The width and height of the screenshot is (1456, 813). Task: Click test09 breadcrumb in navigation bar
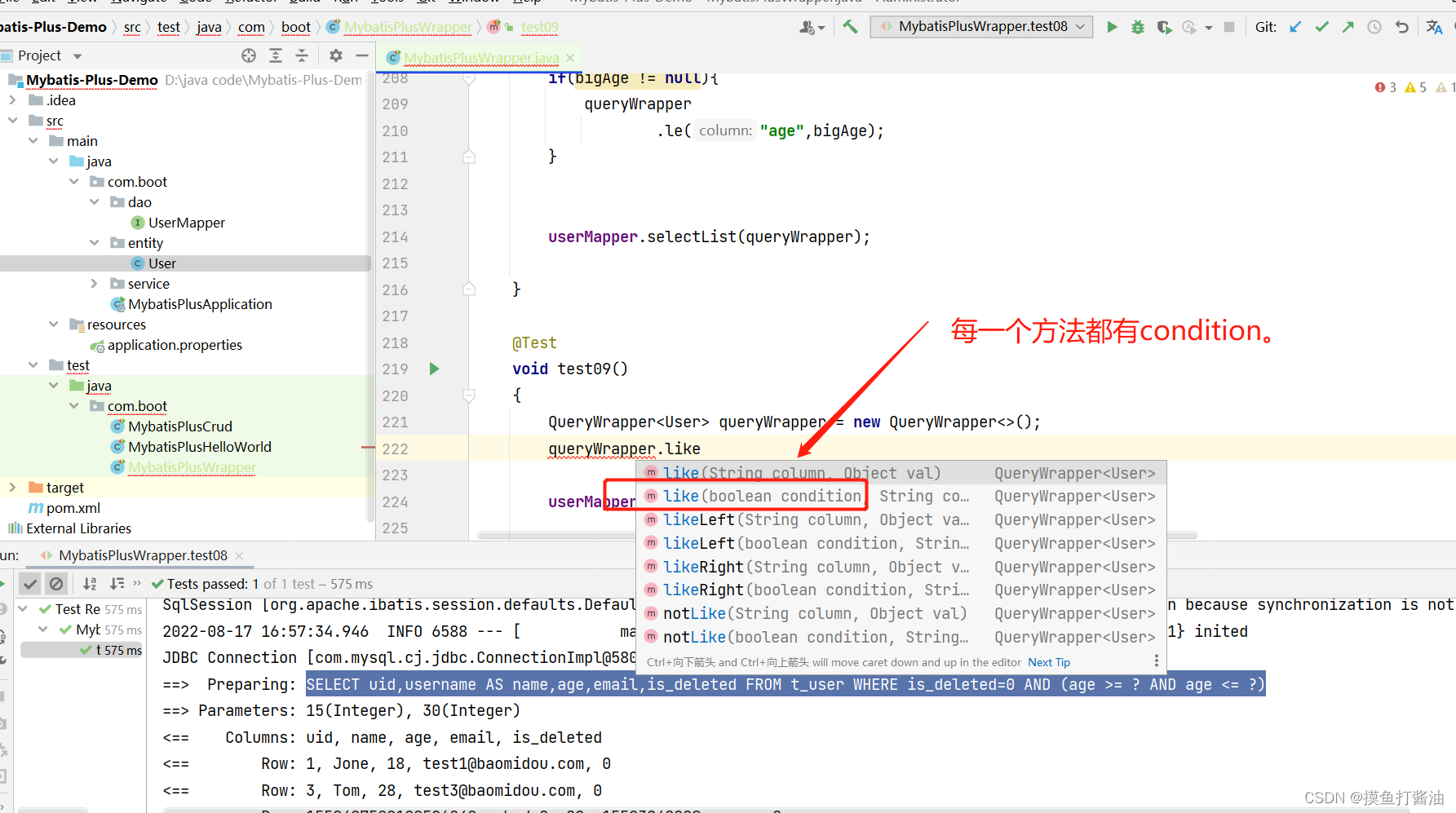click(x=540, y=27)
